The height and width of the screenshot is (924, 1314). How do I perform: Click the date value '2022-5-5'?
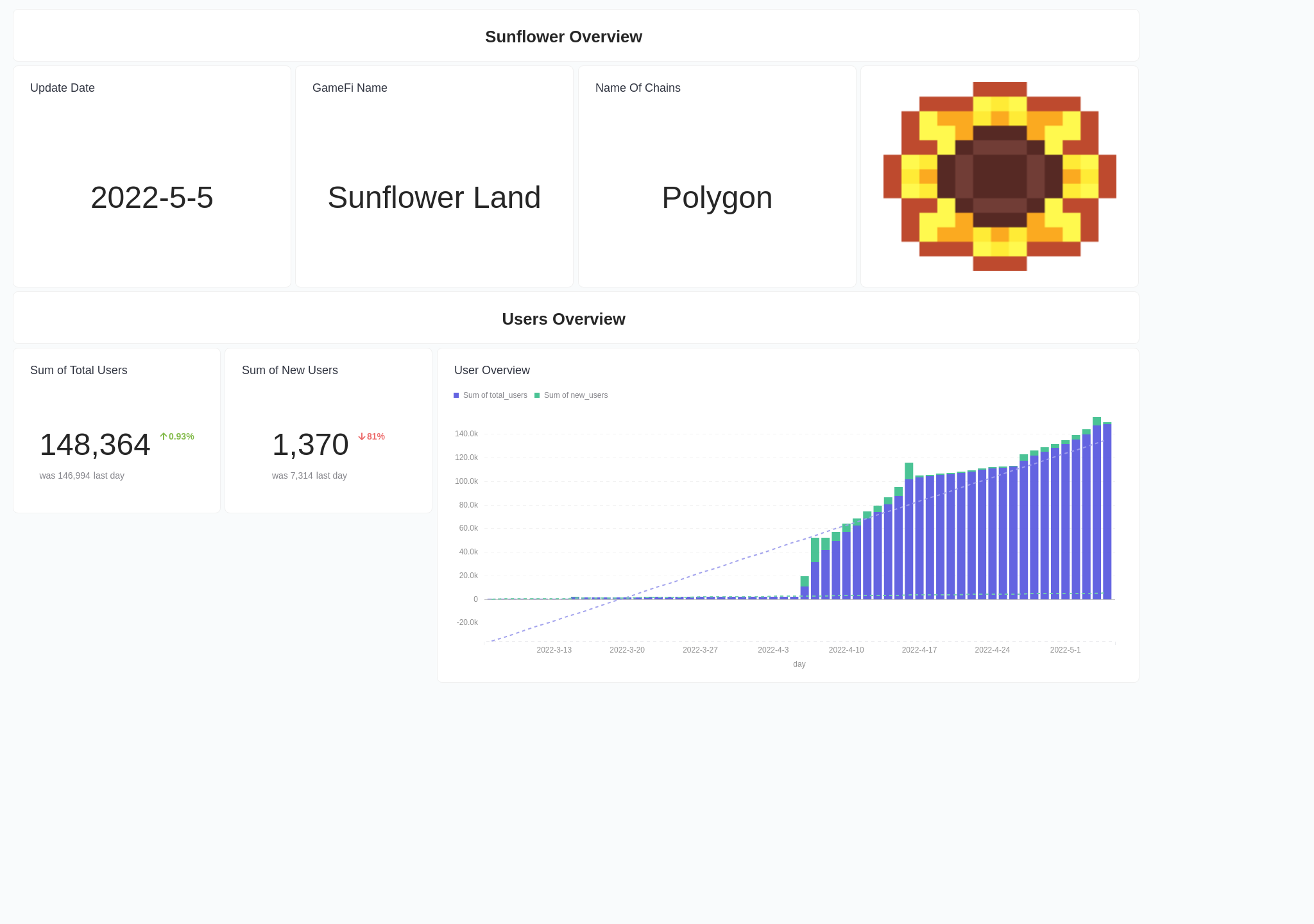[152, 197]
